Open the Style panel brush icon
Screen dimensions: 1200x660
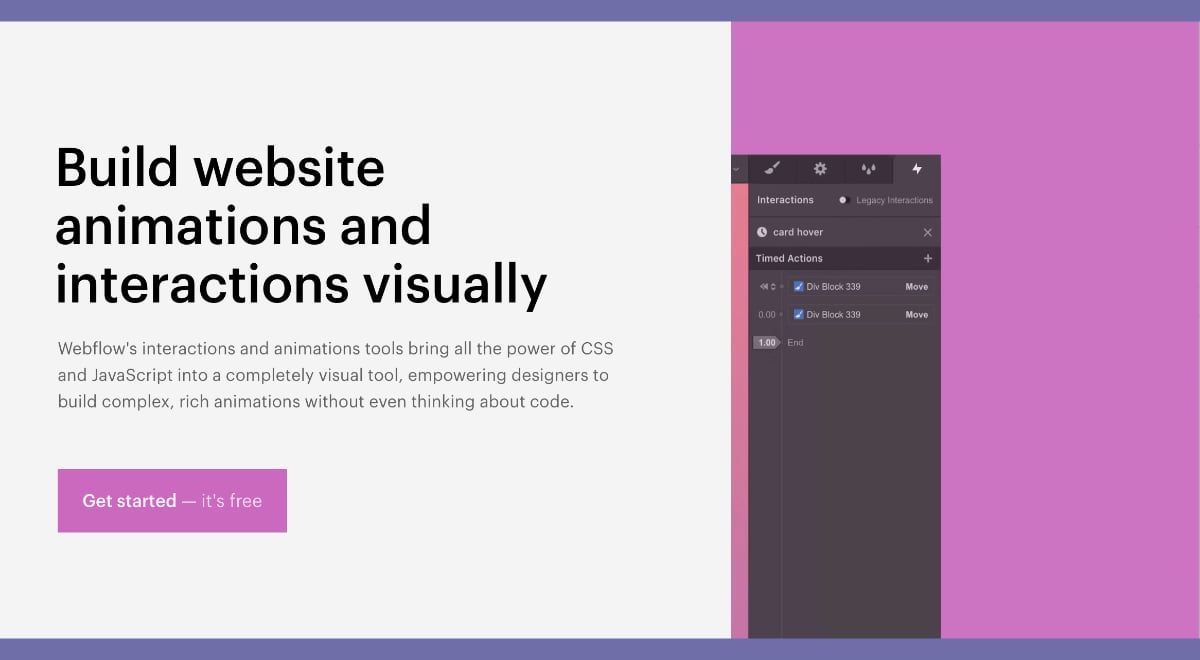pyautogui.click(x=771, y=169)
